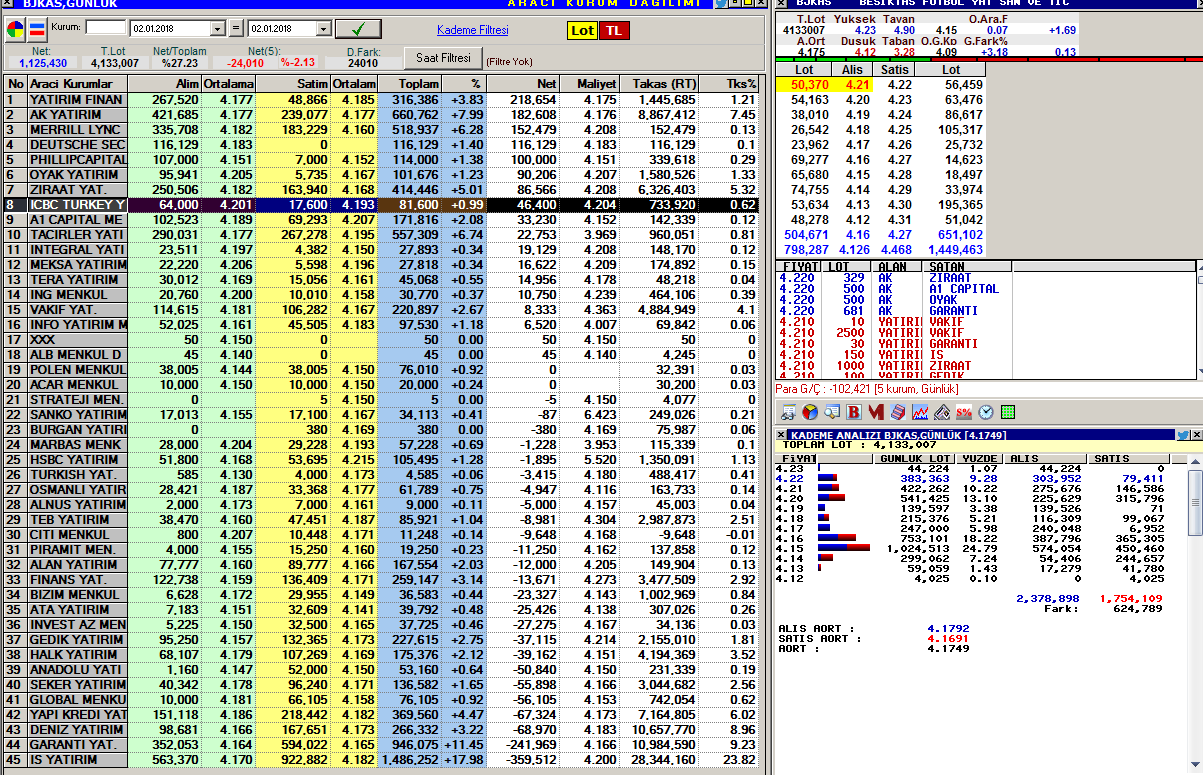
Task: Sort by the Tks% column header
Action: 729,84
